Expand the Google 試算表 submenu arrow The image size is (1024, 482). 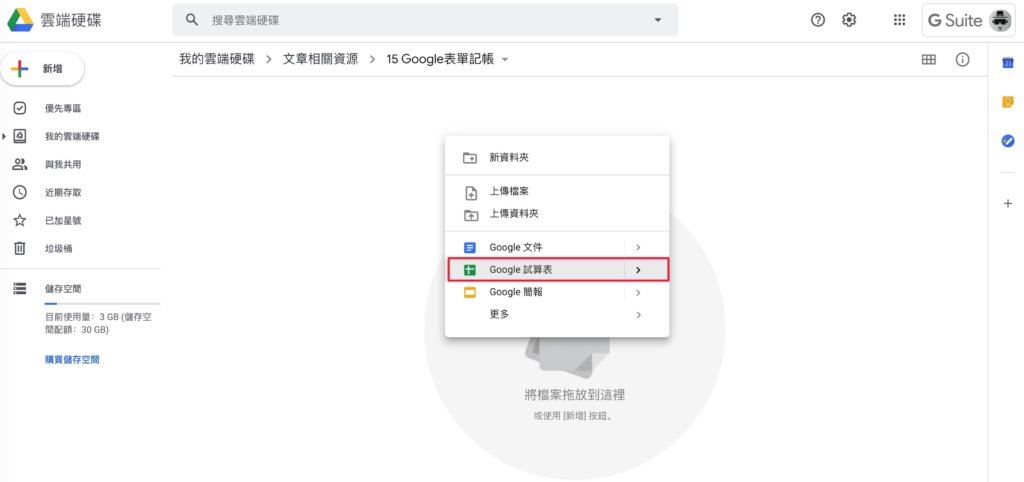pyautogui.click(x=638, y=270)
